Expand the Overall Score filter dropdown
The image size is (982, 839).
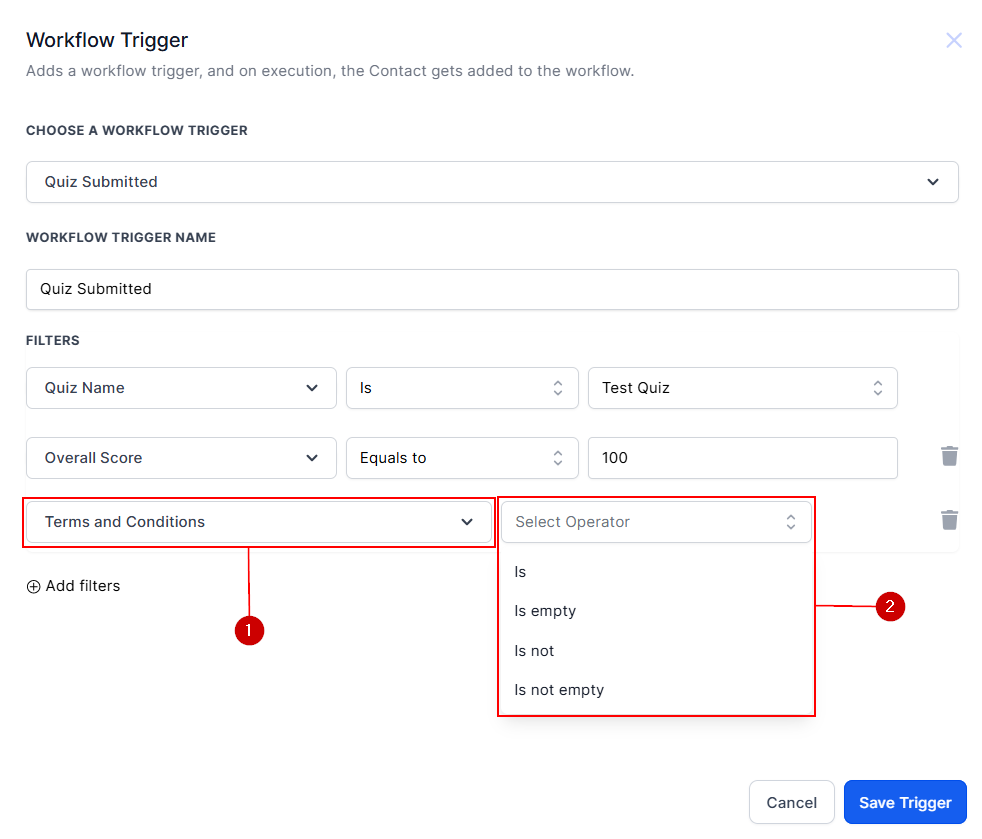[181, 458]
